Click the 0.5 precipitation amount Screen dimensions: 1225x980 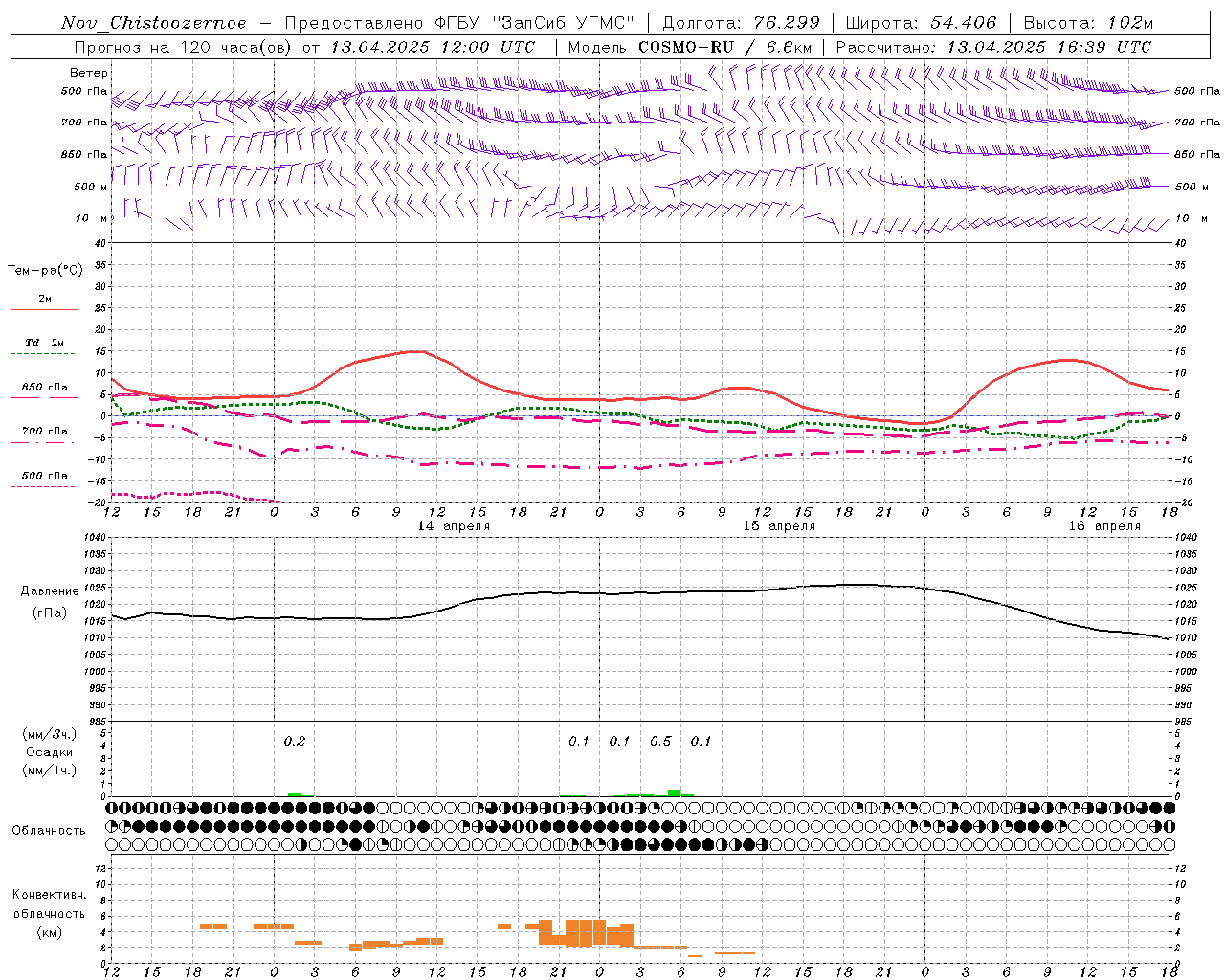(x=660, y=742)
